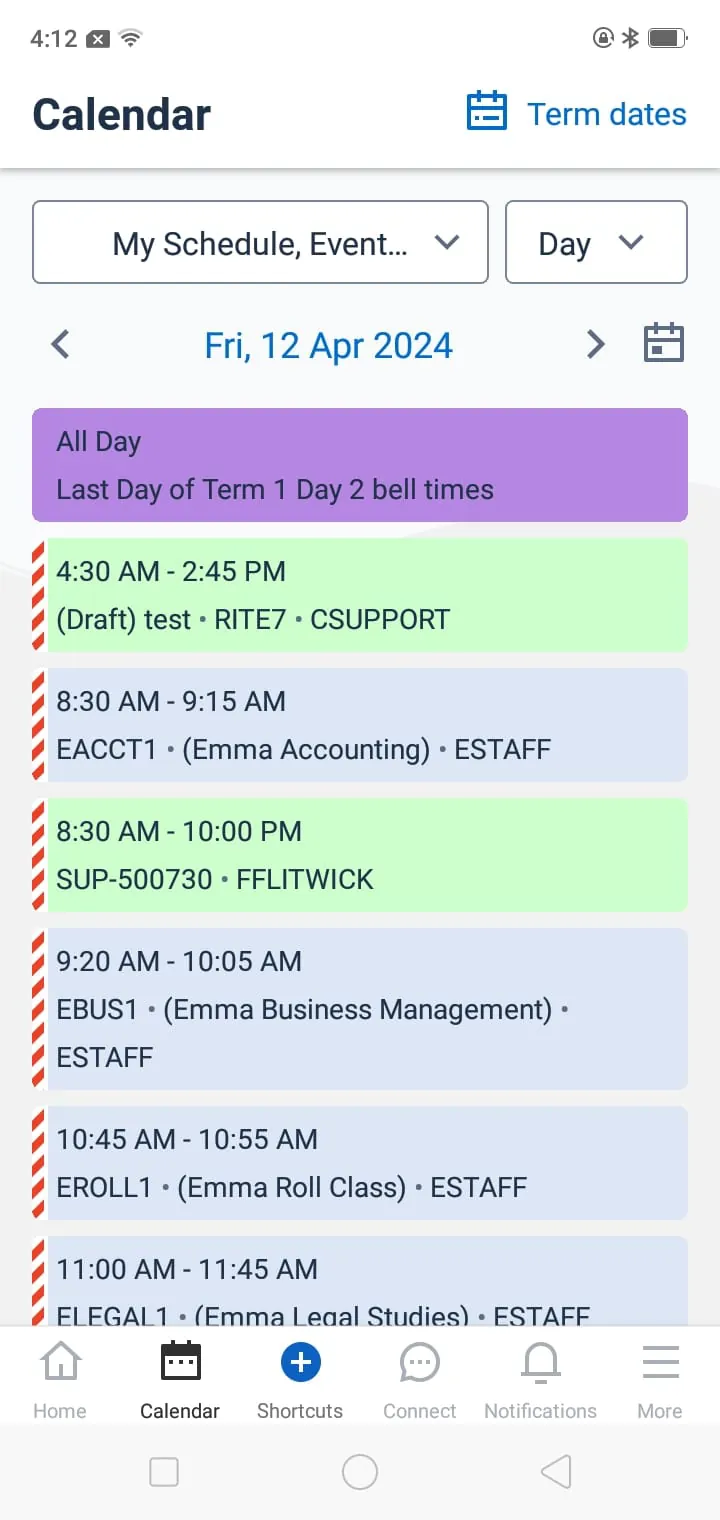Screen dimensions: 720x1520
Task: Select the EACCT1 Emma Accounting class
Action: coord(366,725)
